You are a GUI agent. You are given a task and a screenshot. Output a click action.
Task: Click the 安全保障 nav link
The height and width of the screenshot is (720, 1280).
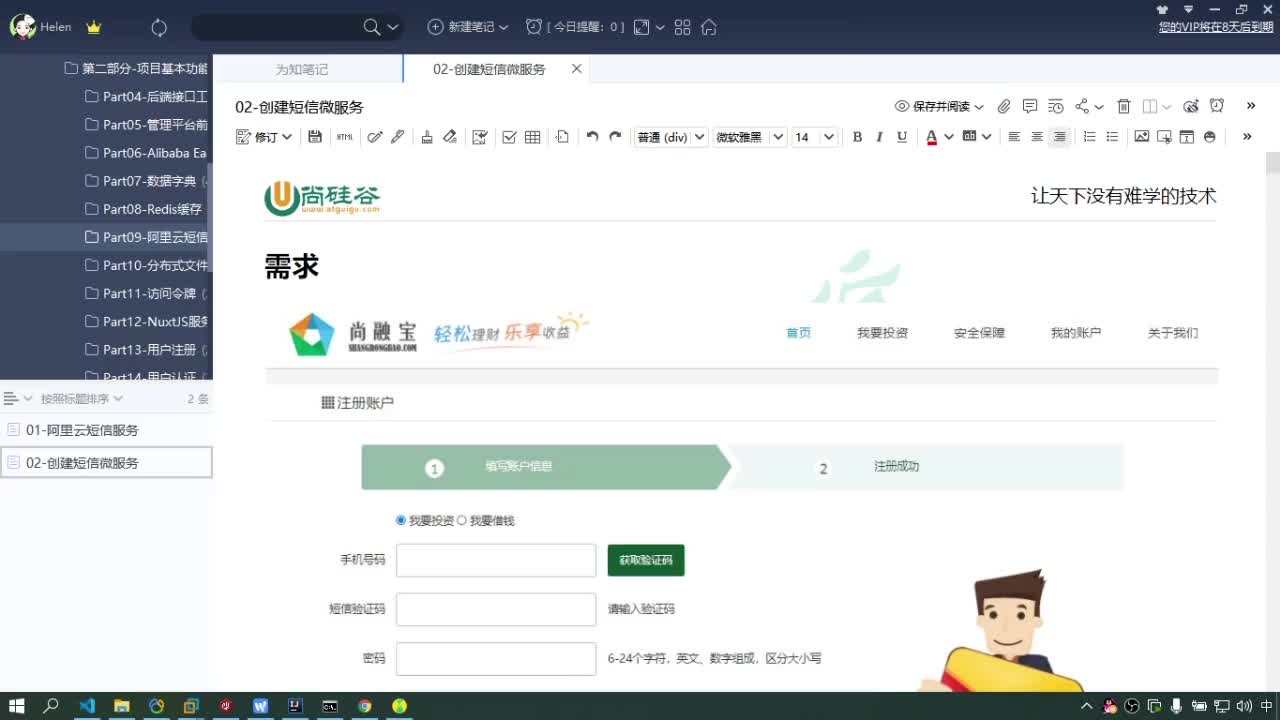pos(979,333)
